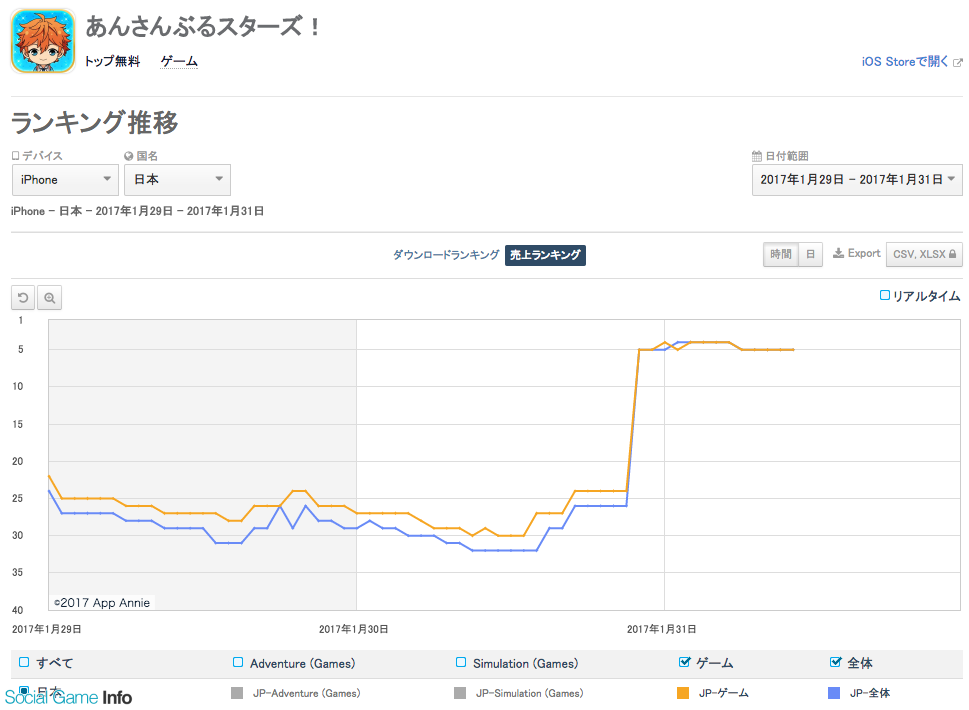Click the JP-全体 legend label
The image size is (969, 710).
click(870, 693)
